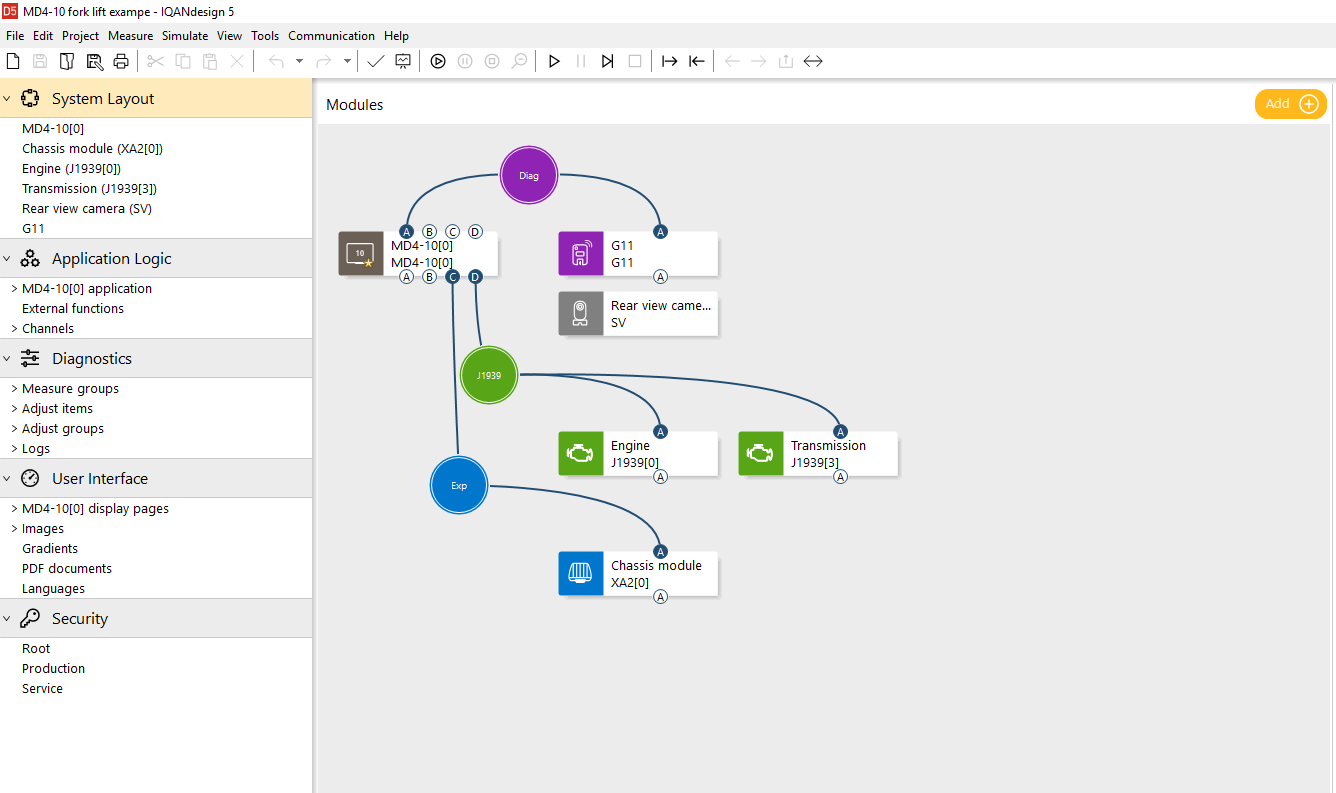
Task: Click the green Transmission module icon
Action: tap(761, 453)
